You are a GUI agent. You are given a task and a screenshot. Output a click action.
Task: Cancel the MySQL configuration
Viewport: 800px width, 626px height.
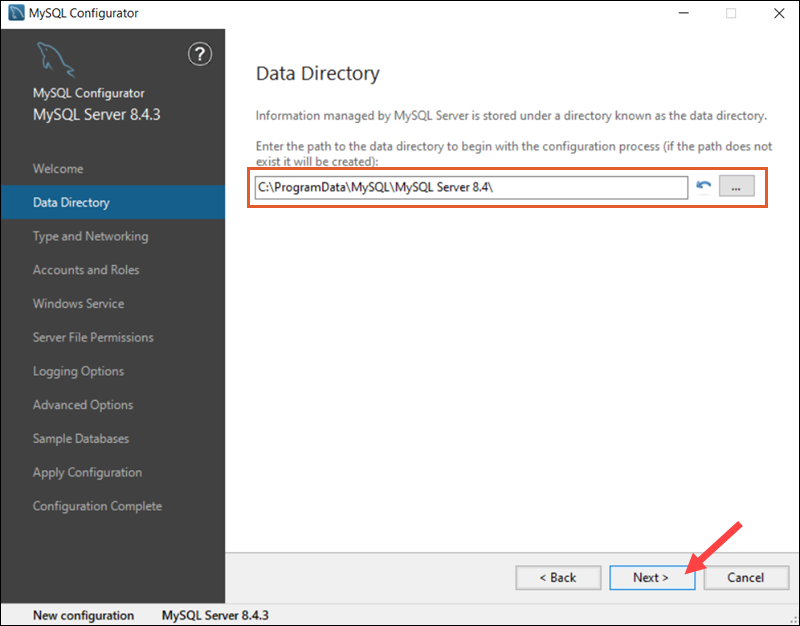[x=746, y=577]
